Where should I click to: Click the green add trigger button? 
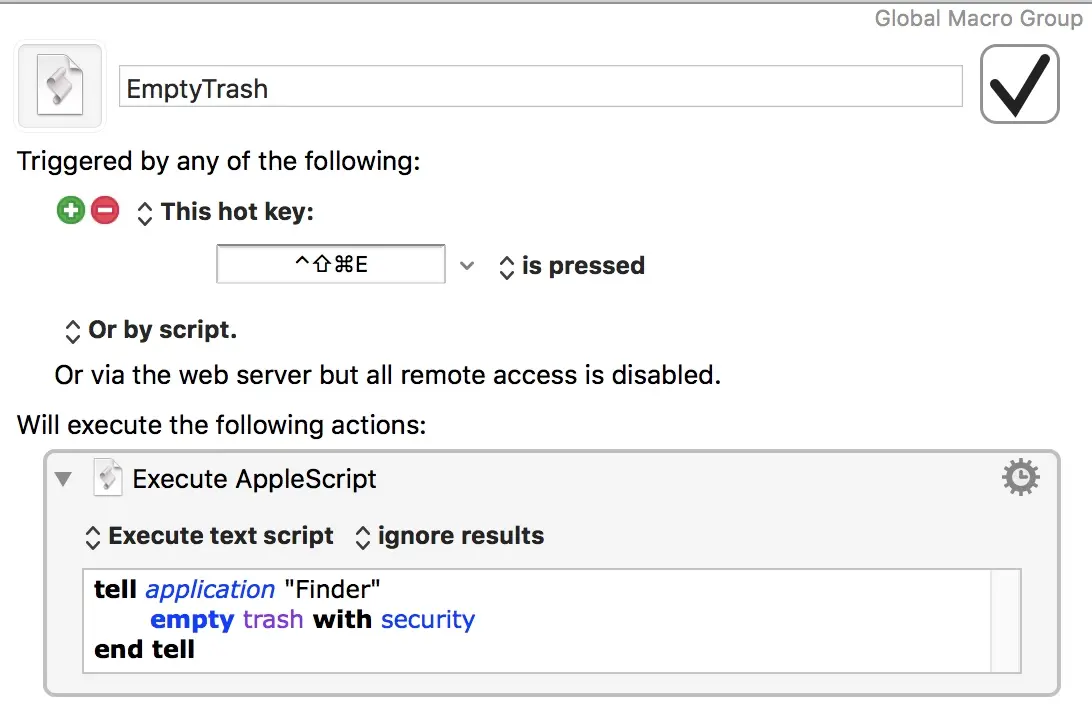pos(70,211)
